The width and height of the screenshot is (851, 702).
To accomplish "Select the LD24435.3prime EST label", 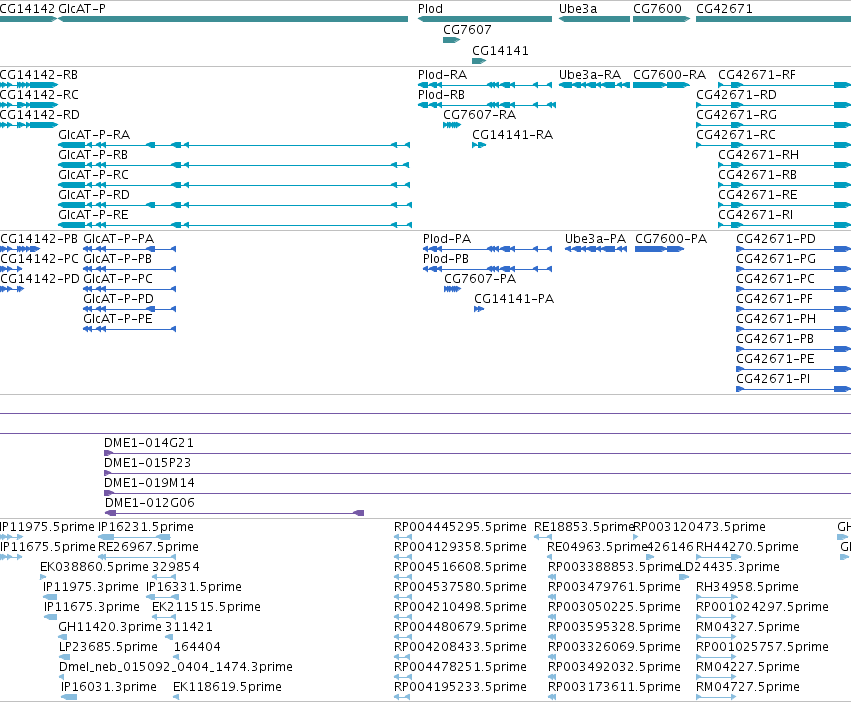I will [x=730, y=567].
